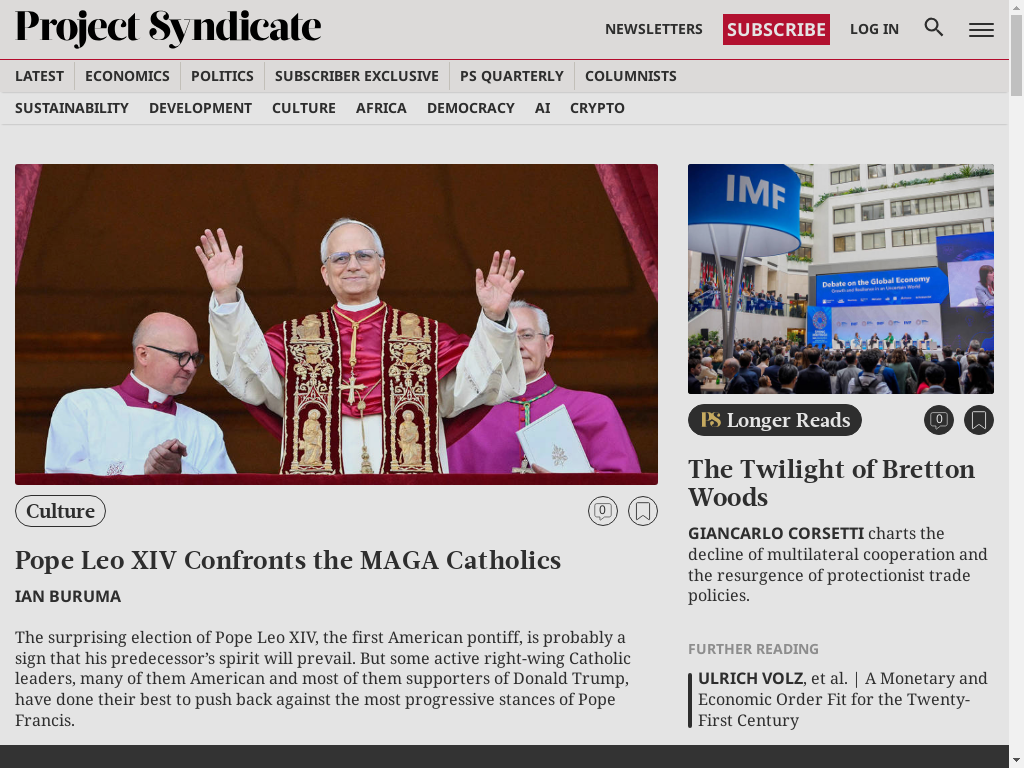Screen dimensions: 1024x768
Task: Browse the Africa topic
Action: (381, 108)
